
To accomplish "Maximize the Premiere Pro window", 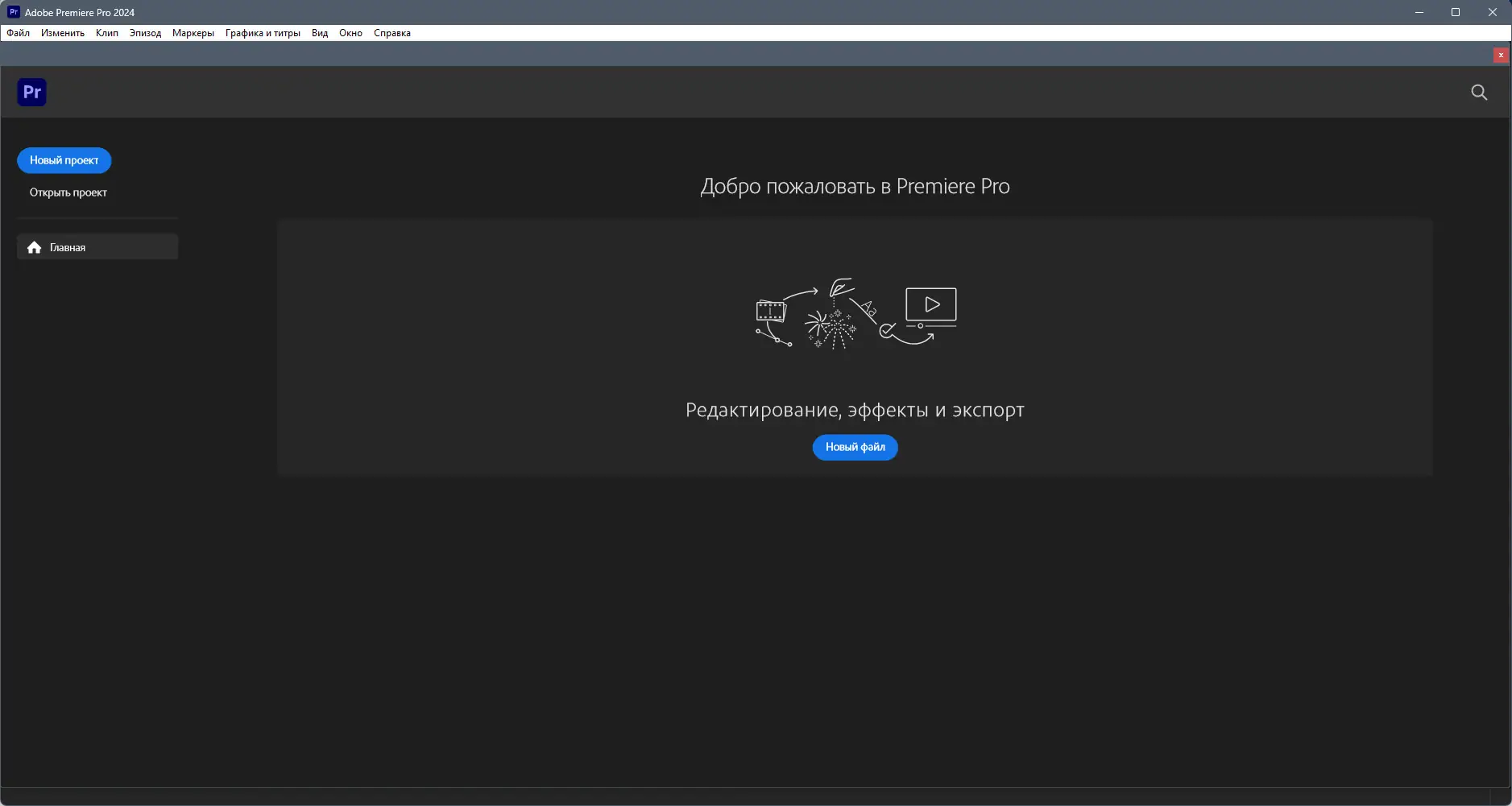I will tap(1455, 11).
